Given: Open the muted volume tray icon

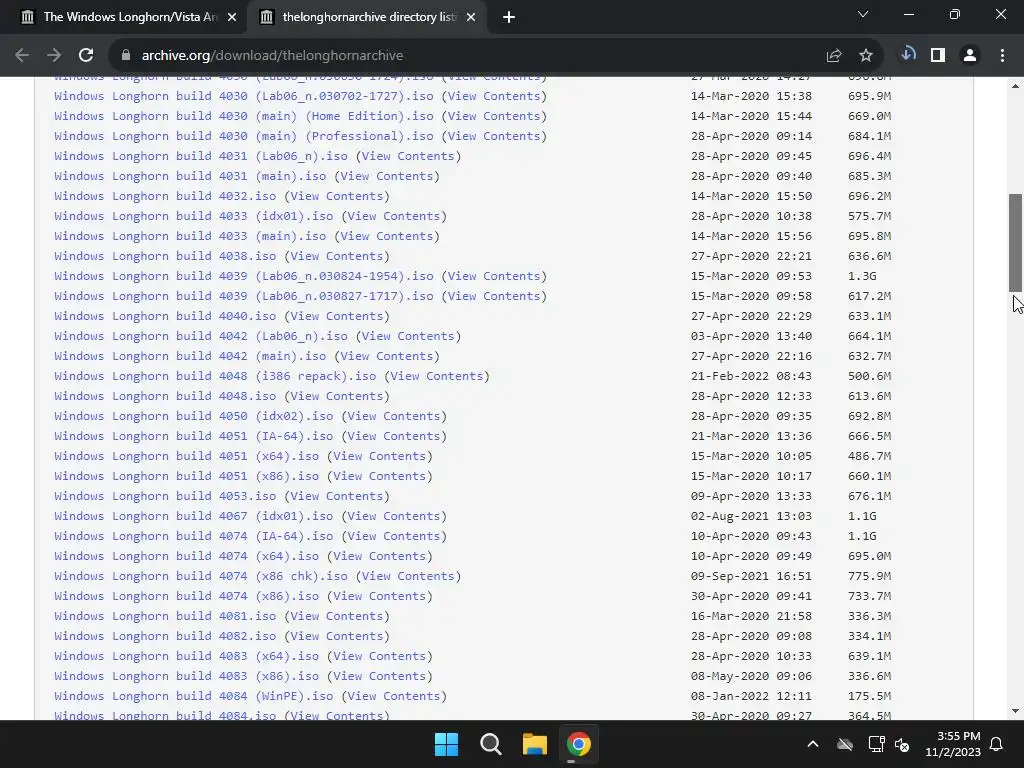Looking at the screenshot, I should pos(902,744).
